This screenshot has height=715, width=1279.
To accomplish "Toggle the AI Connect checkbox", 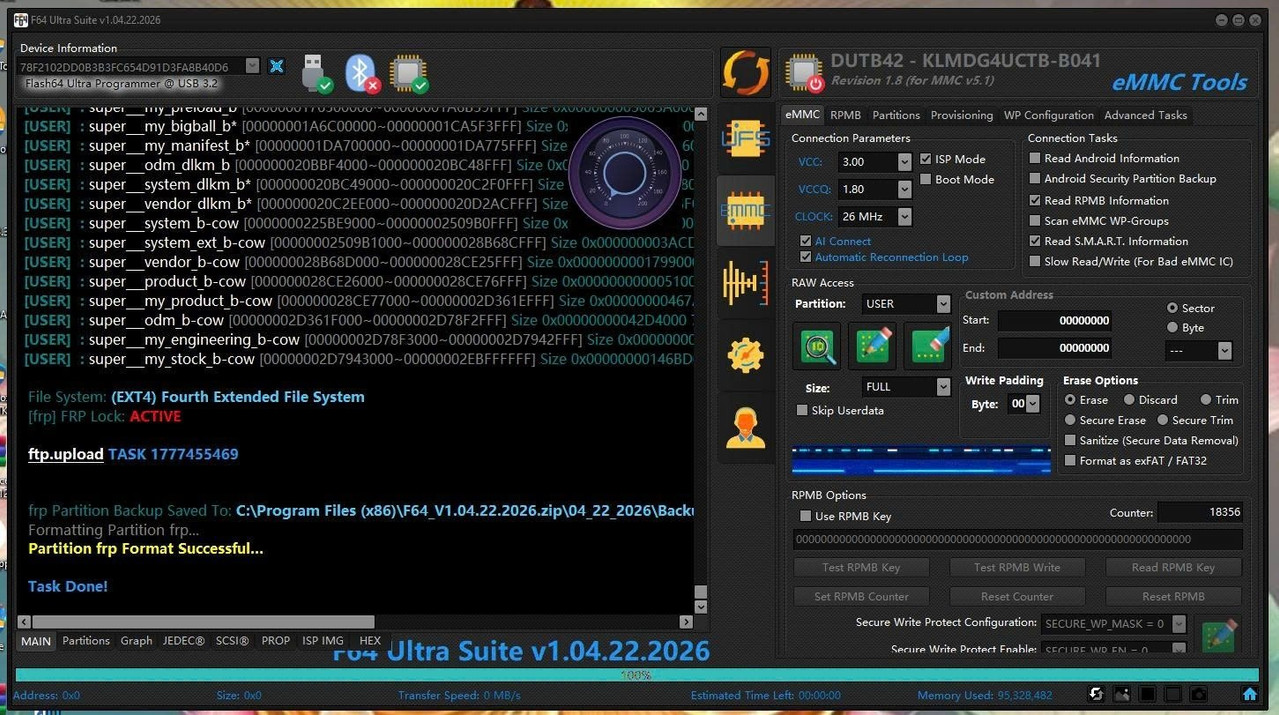I will click(806, 241).
